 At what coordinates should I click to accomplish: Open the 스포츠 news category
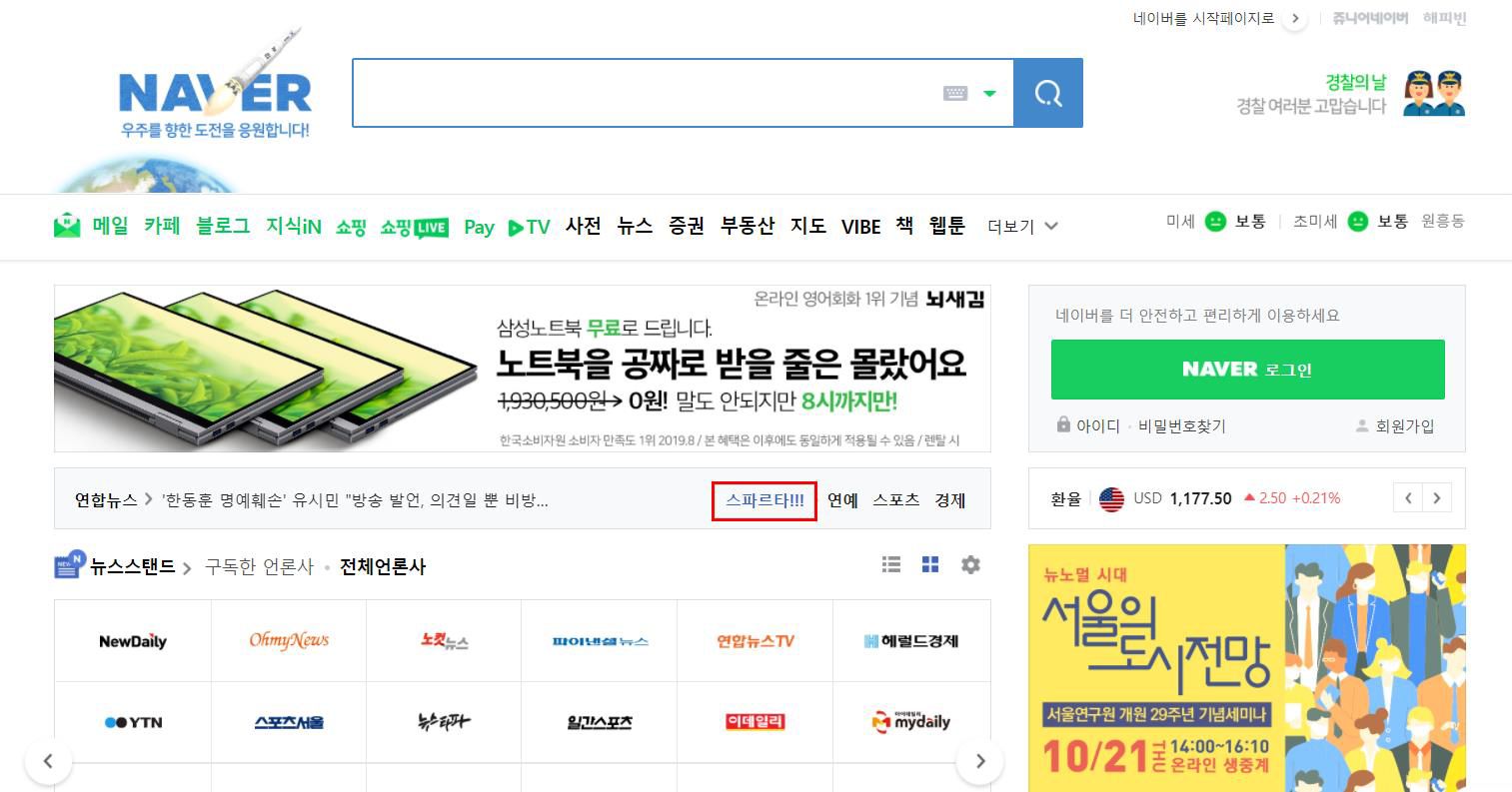(x=896, y=500)
